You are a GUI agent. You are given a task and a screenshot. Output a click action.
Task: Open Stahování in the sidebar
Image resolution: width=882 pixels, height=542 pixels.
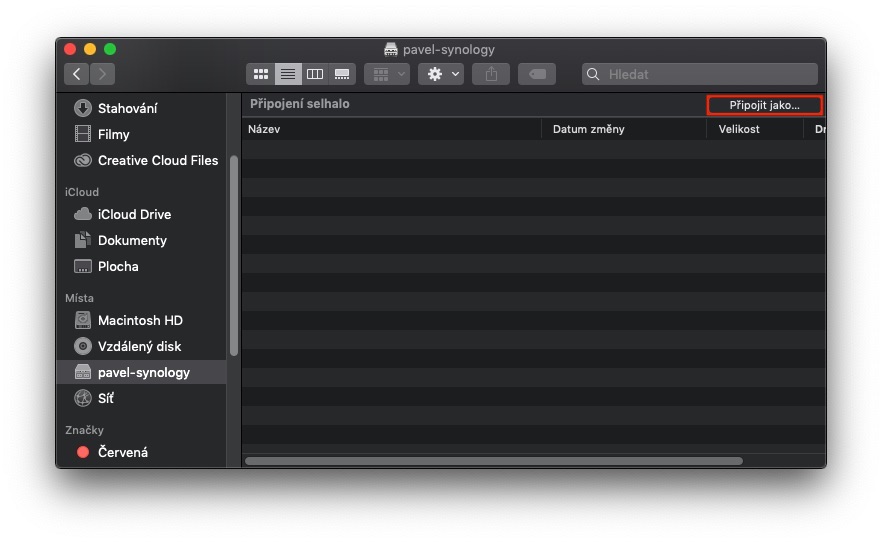[127, 108]
